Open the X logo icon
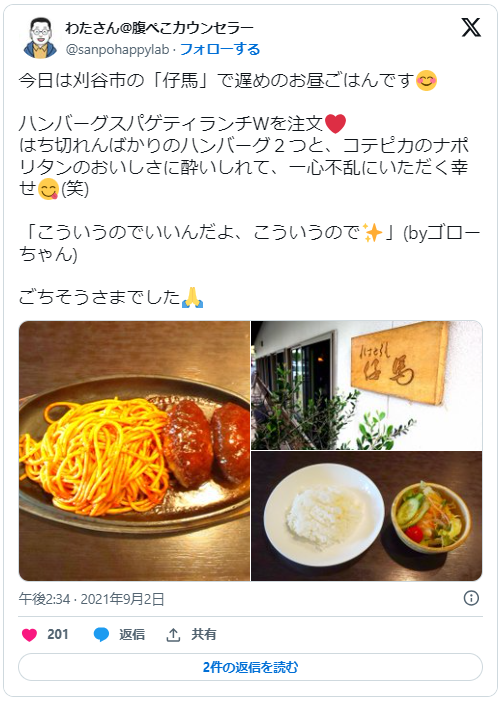 [471, 28]
